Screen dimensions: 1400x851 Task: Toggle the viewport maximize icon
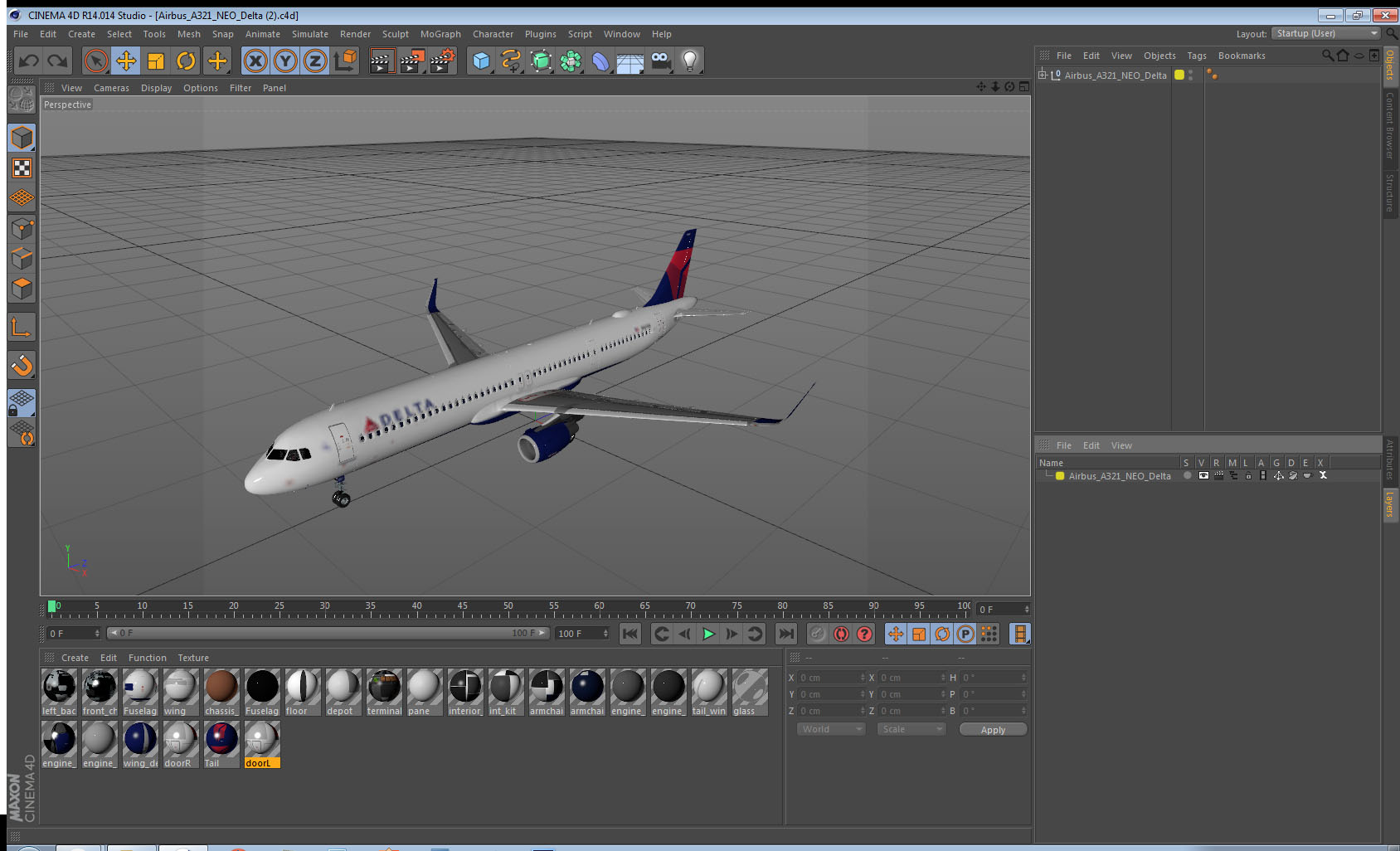click(1024, 87)
